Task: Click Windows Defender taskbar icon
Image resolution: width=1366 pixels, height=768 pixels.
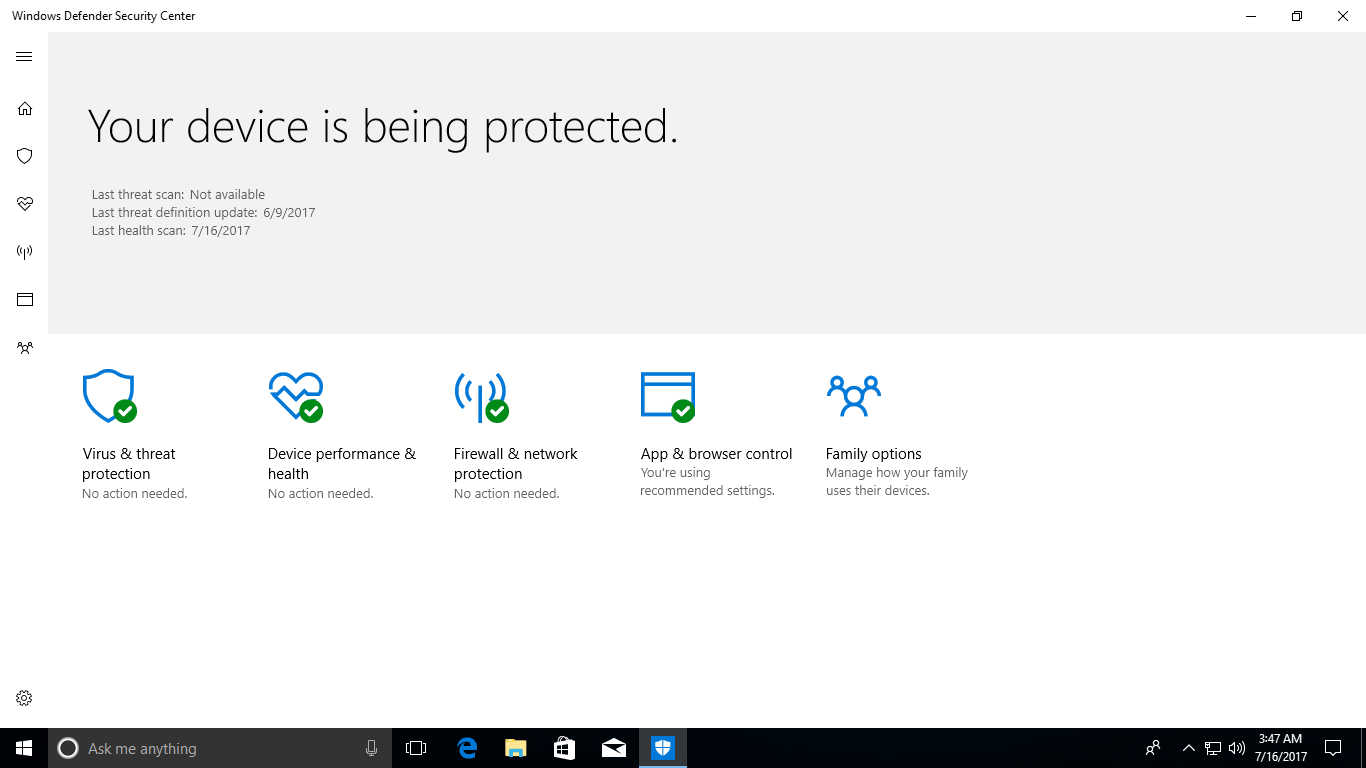Action: pyautogui.click(x=662, y=748)
